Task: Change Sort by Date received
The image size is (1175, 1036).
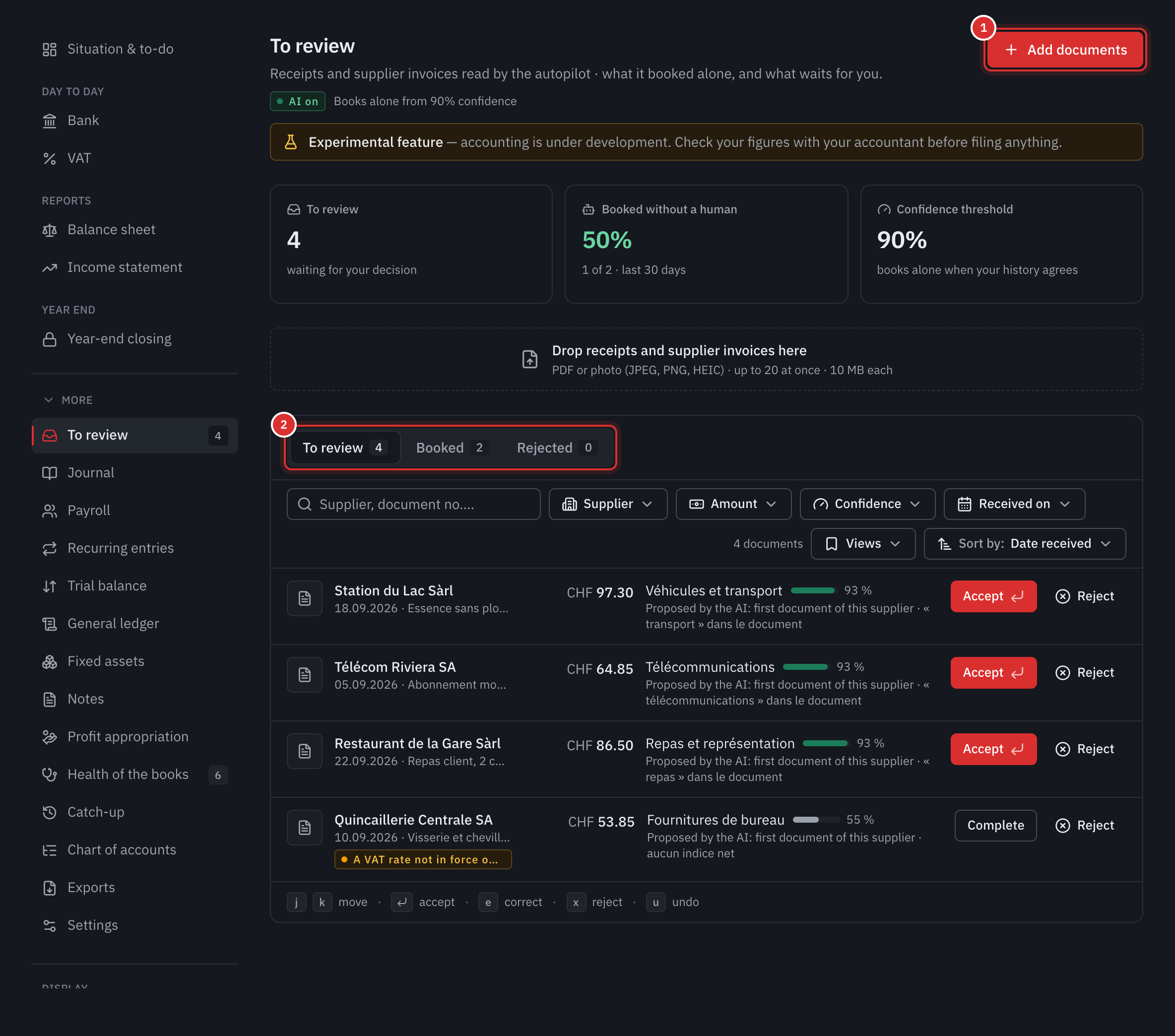Action: point(1024,544)
